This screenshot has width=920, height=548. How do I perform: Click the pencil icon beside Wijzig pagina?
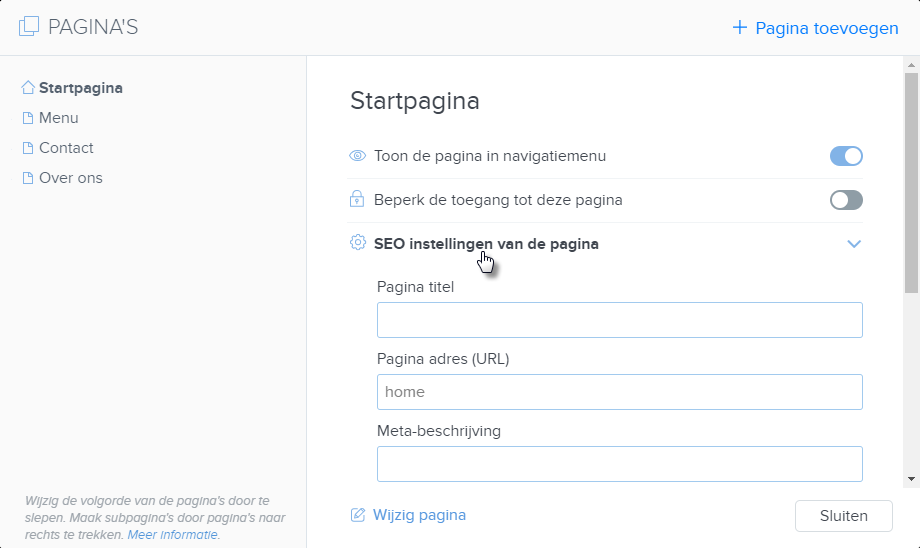pyautogui.click(x=357, y=515)
